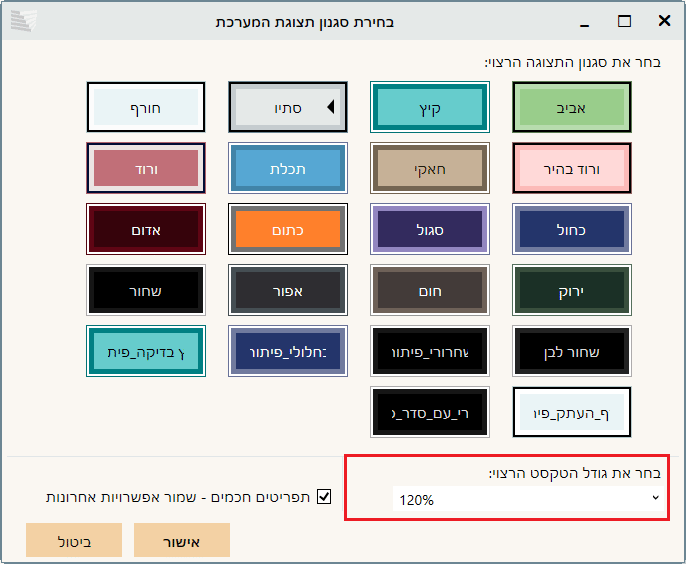The width and height of the screenshot is (686, 564).
Task: Choose the שחרורי_פיתוח custom style
Action: pos(430,351)
